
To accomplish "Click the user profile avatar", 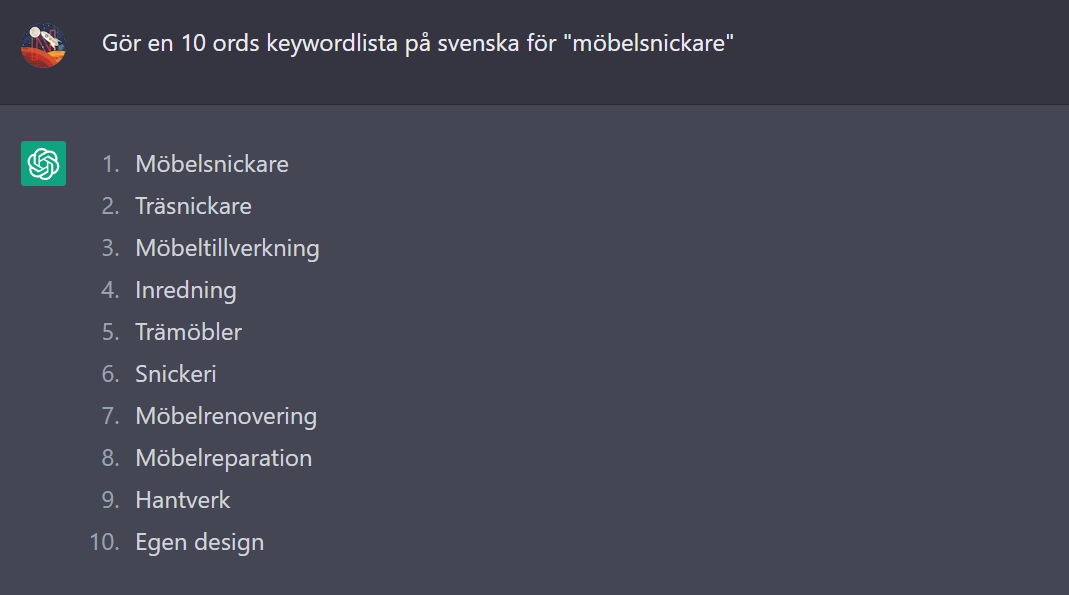I will click(x=43, y=46).
